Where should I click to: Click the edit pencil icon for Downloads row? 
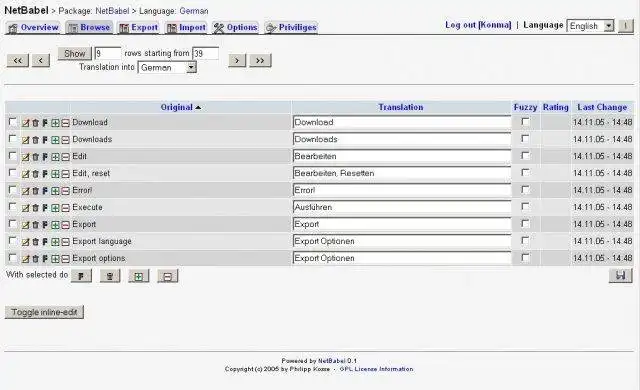coord(25,140)
